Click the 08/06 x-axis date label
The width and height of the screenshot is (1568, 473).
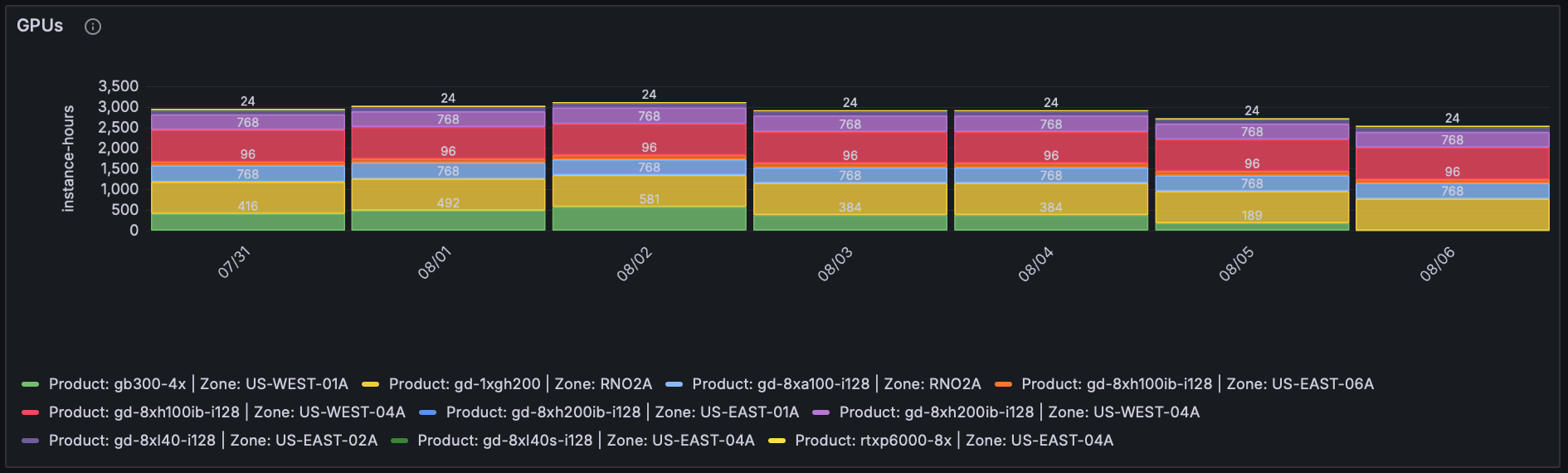click(x=1438, y=264)
